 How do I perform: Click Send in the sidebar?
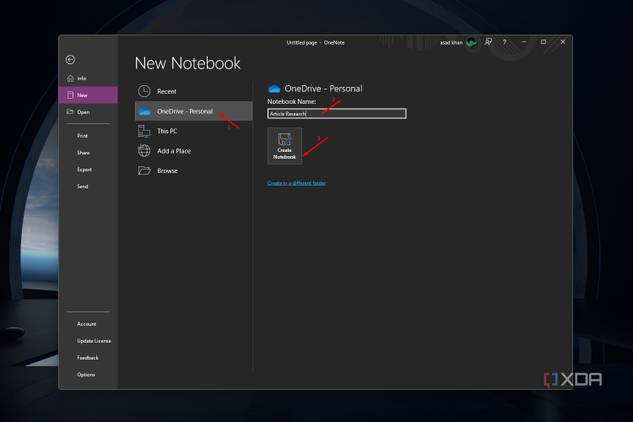tap(82, 187)
